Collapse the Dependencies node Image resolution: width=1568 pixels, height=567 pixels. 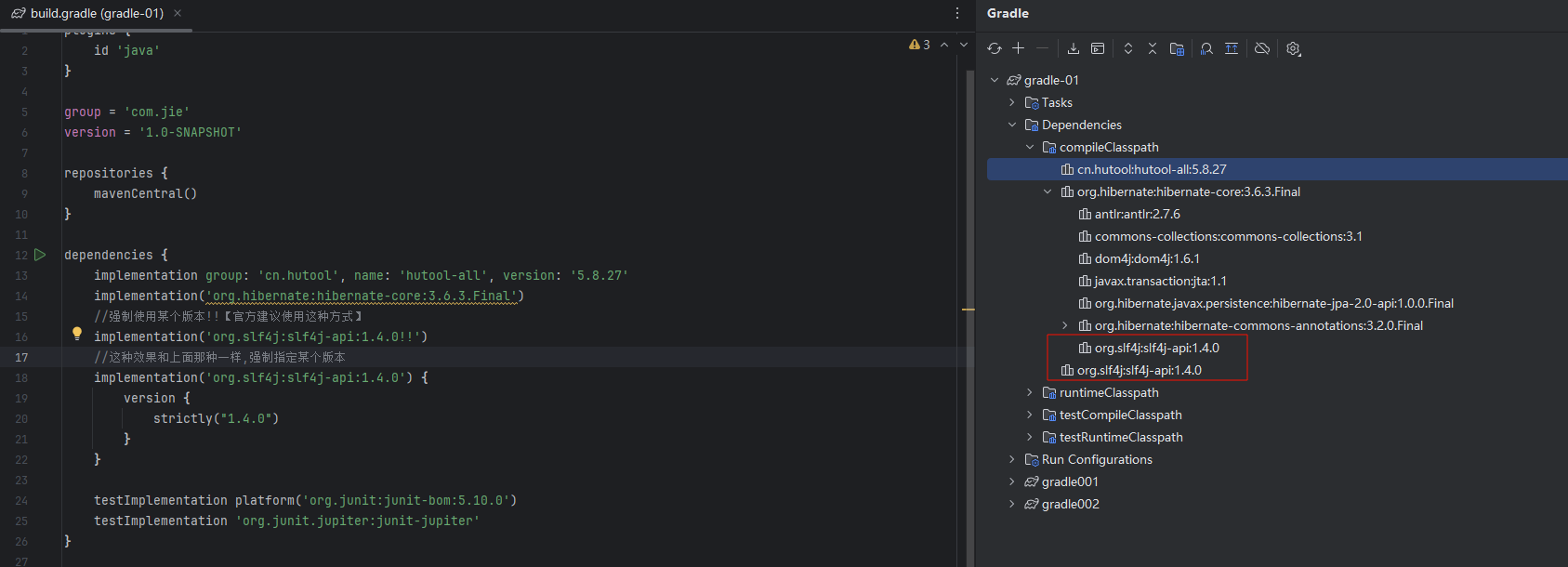pos(1012,125)
